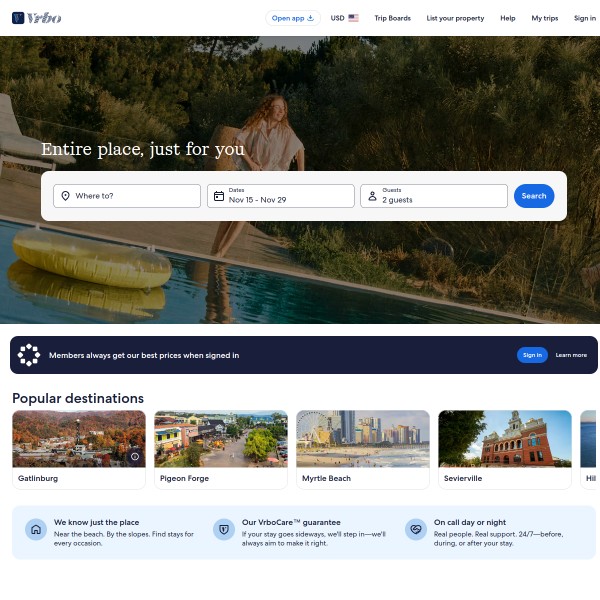
Task: Click Sign in at top right
Action: click(585, 18)
